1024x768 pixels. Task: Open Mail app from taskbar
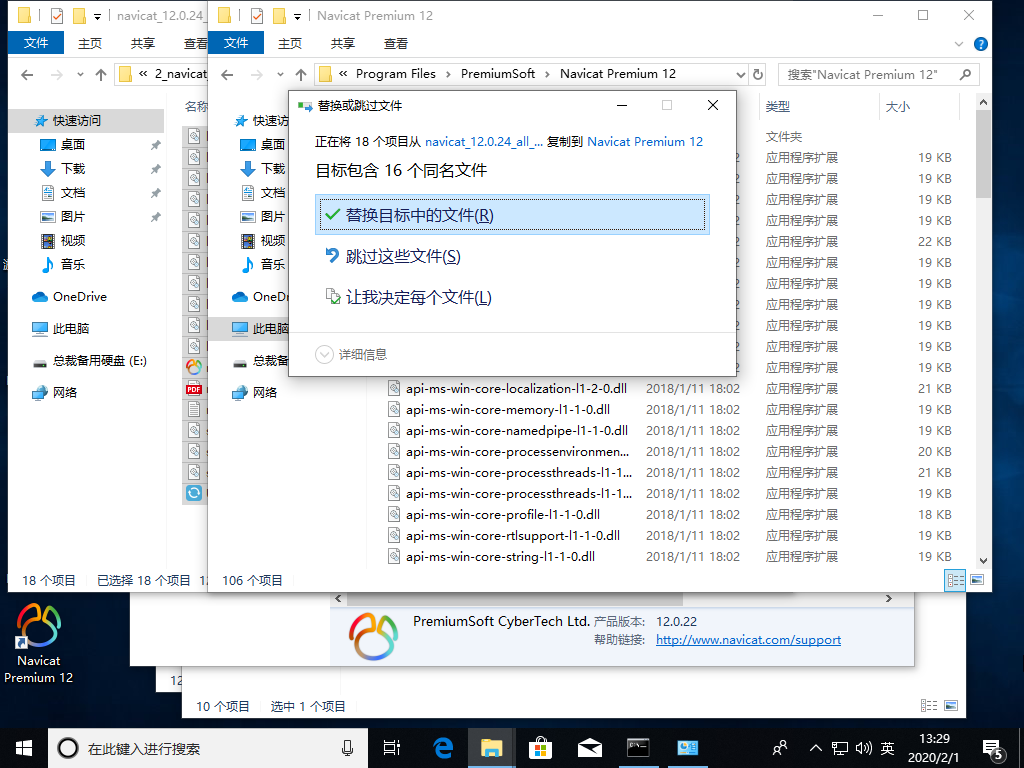[x=590, y=748]
